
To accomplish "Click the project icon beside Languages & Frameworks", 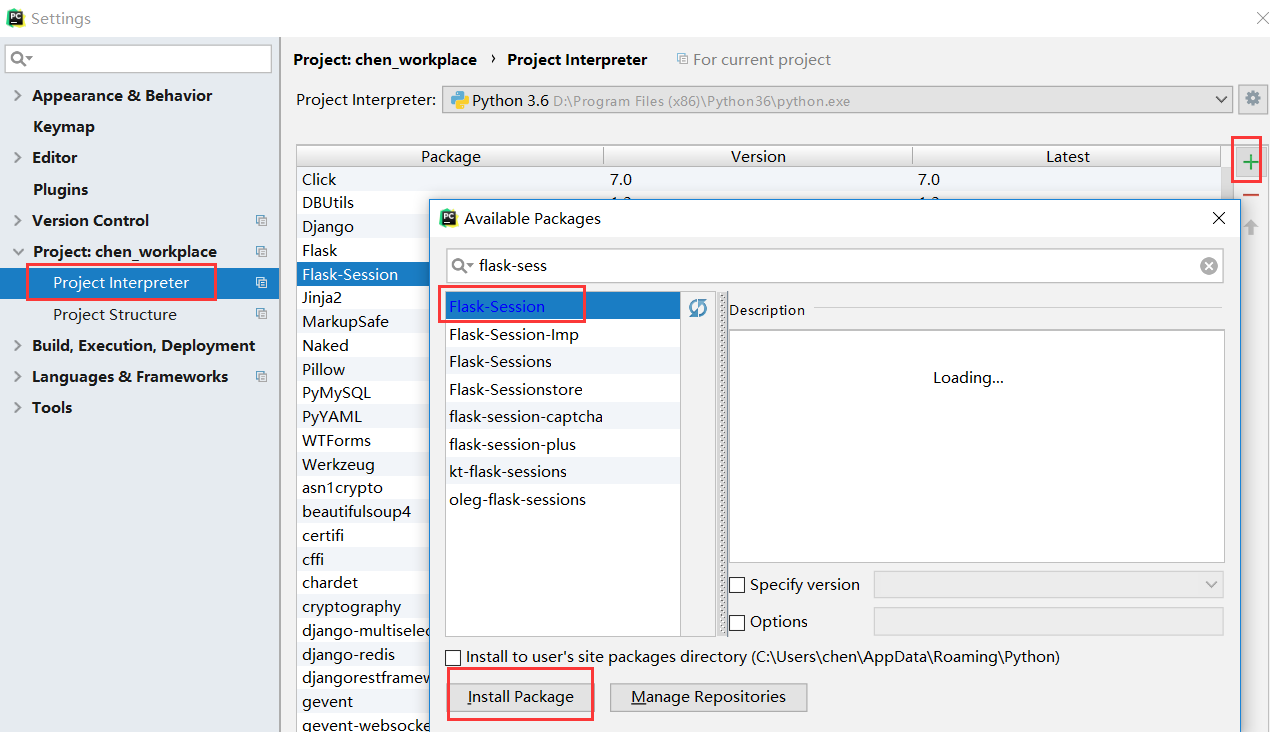I will [x=262, y=377].
